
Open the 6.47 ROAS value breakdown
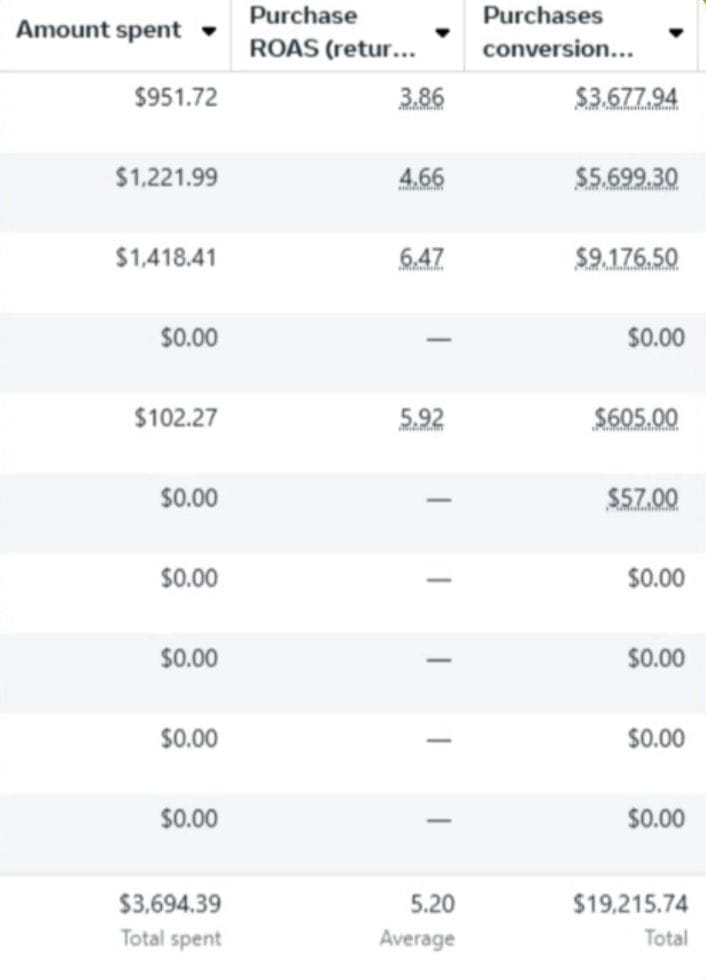[421, 258]
